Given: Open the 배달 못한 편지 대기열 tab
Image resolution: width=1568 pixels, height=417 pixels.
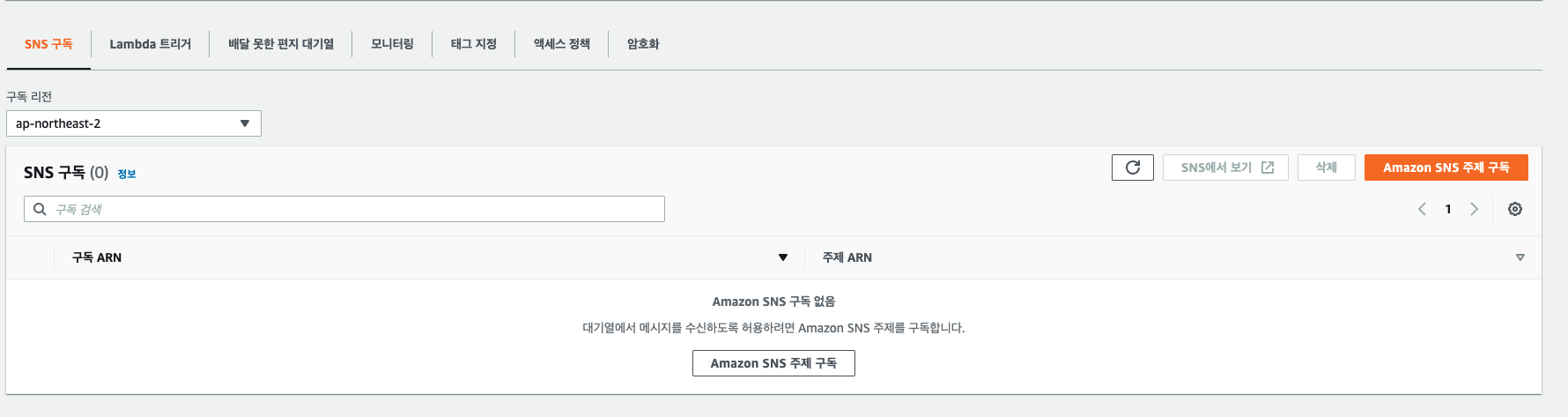Looking at the screenshot, I should point(281,44).
